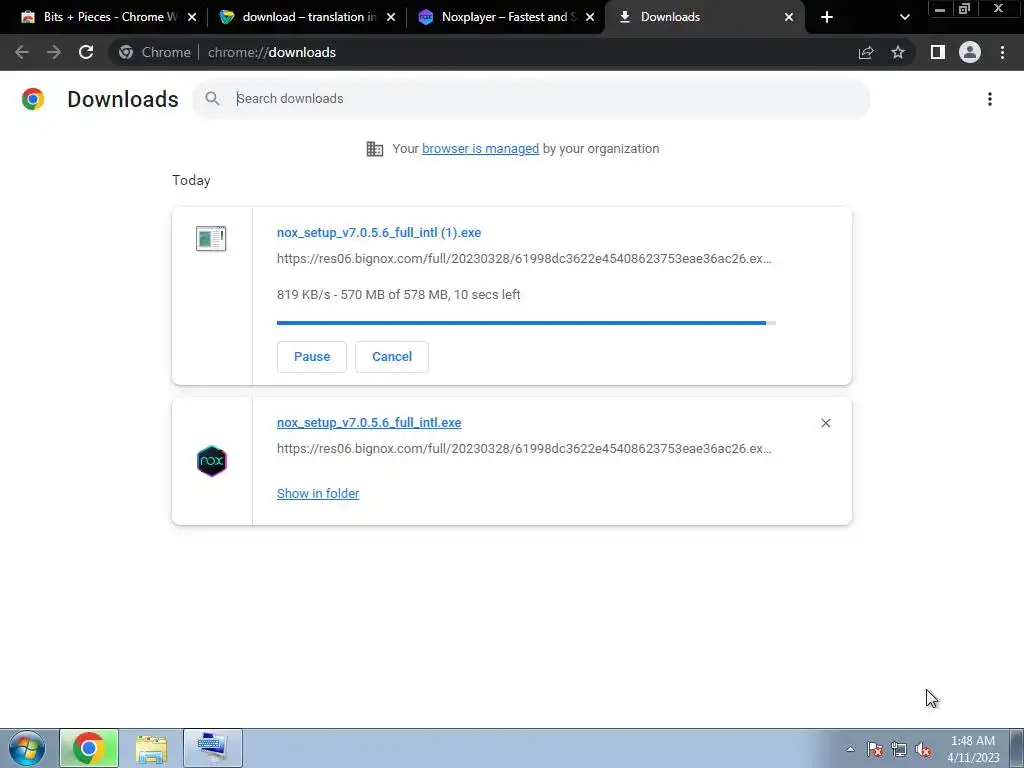1024x768 pixels.
Task: Click the source URL of the completed download
Action: click(x=524, y=449)
